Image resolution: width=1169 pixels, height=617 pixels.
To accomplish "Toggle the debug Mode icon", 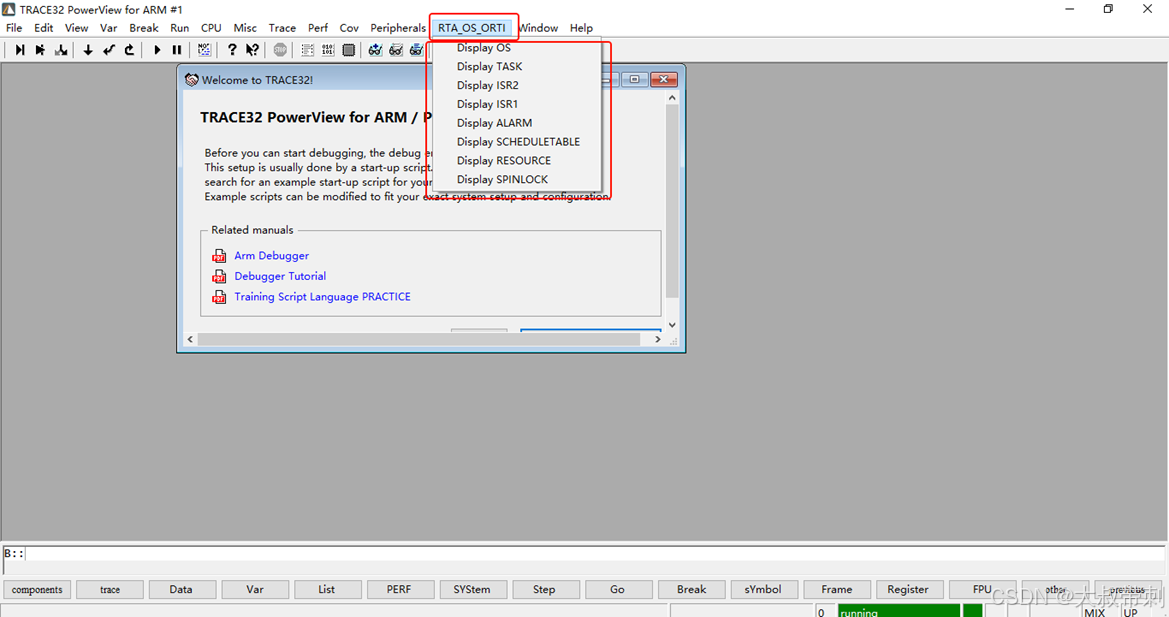I will click(204, 50).
